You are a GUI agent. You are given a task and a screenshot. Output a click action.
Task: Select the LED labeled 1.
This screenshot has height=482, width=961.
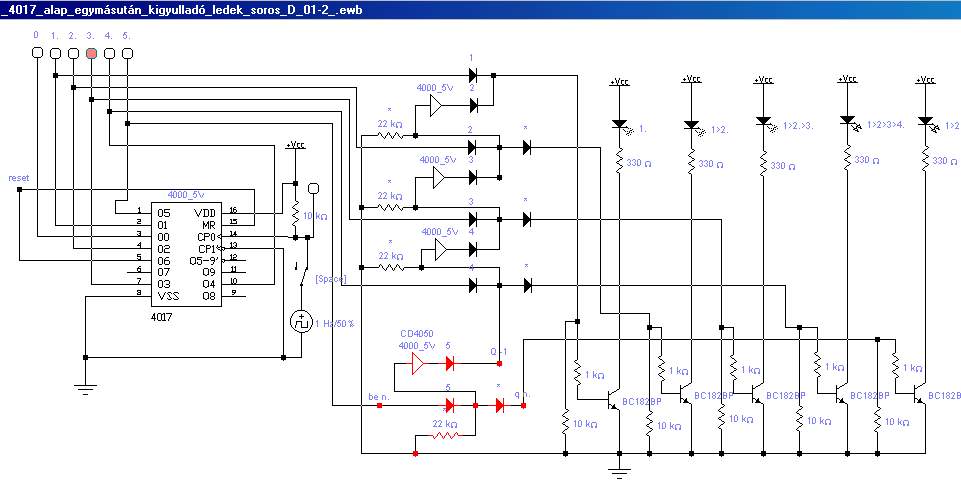tap(619, 124)
